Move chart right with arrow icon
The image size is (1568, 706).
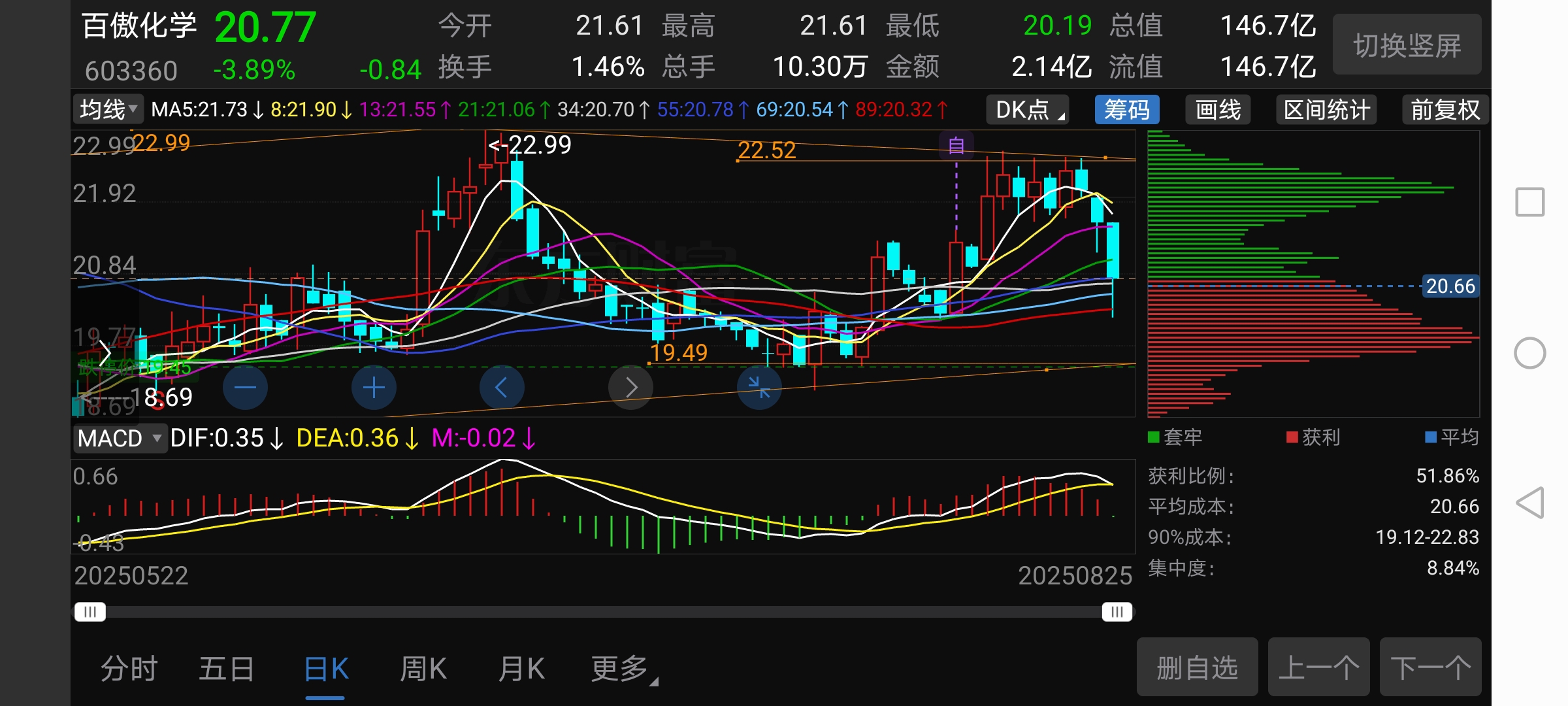point(630,388)
